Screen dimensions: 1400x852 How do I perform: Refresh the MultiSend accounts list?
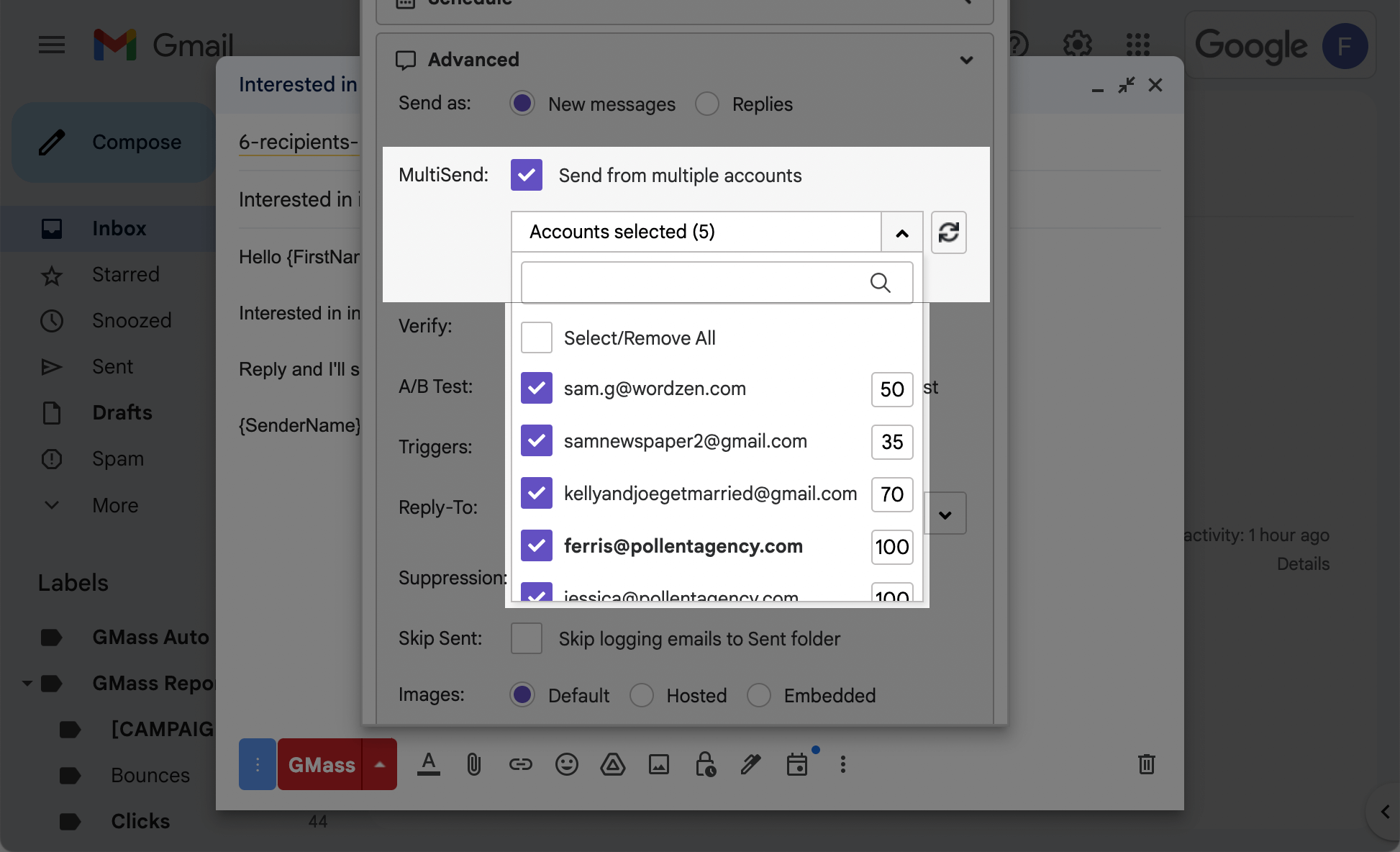coord(948,232)
